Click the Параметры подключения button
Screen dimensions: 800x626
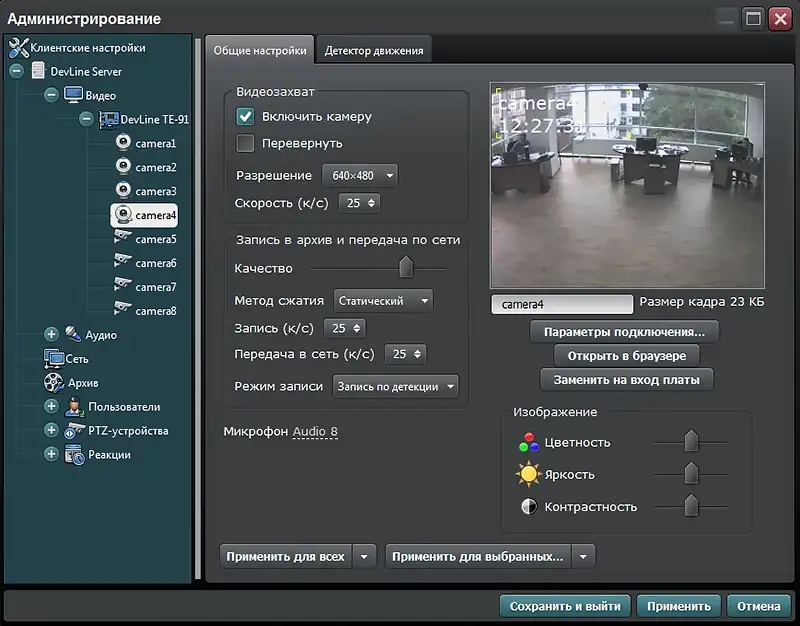(624, 332)
